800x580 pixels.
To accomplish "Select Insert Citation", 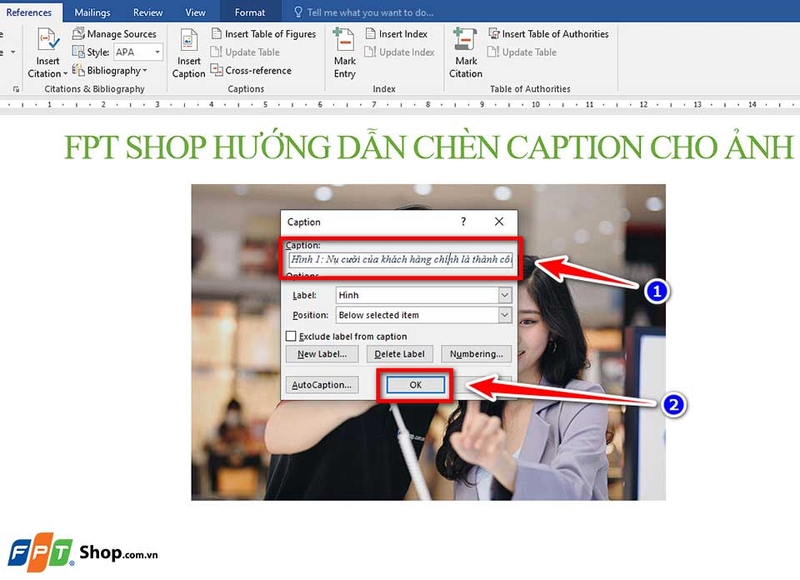I will click(x=46, y=50).
